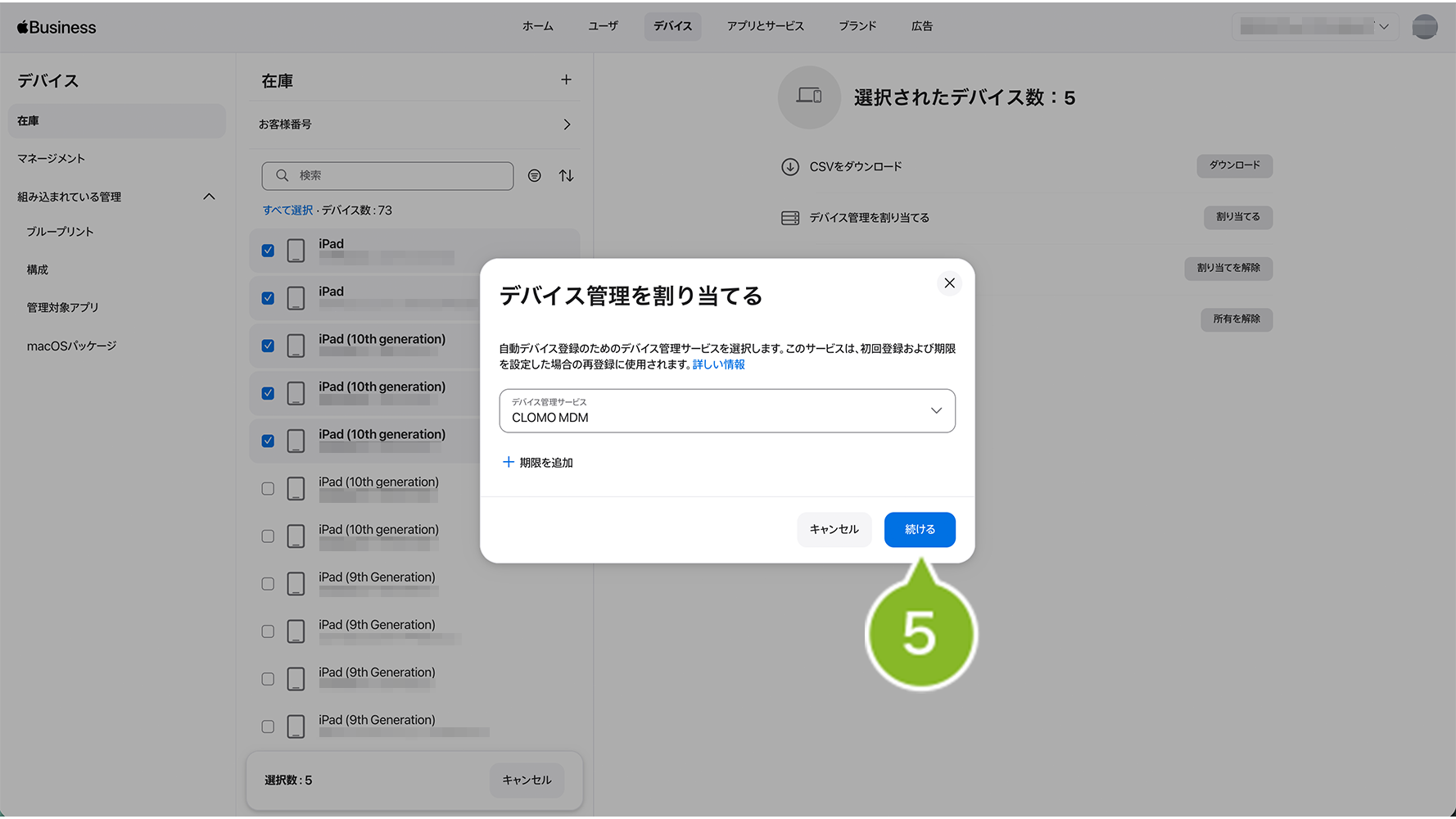1456x819 pixels.
Task: Click the device management assign icon
Action: coord(789,218)
